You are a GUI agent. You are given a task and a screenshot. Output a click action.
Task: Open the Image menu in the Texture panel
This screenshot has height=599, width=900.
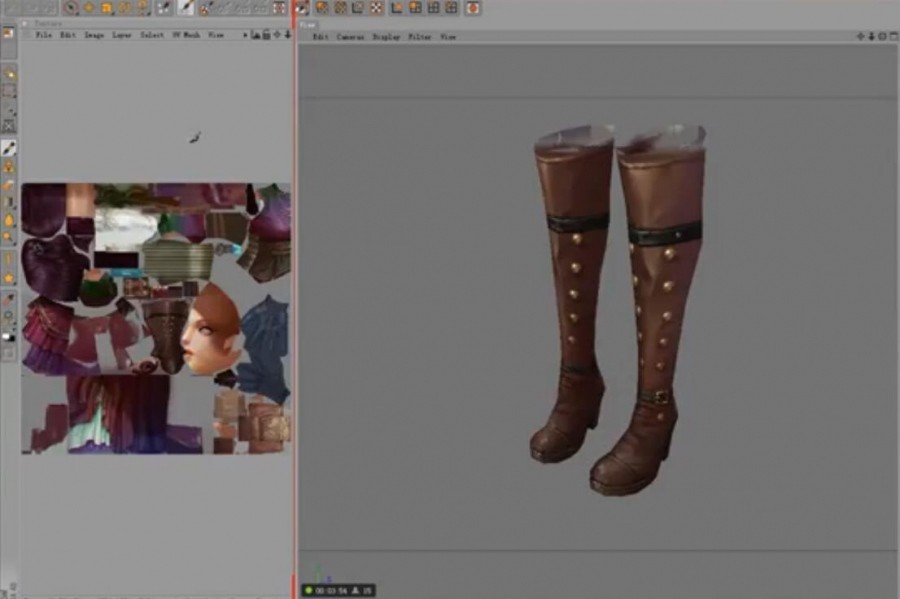94,35
